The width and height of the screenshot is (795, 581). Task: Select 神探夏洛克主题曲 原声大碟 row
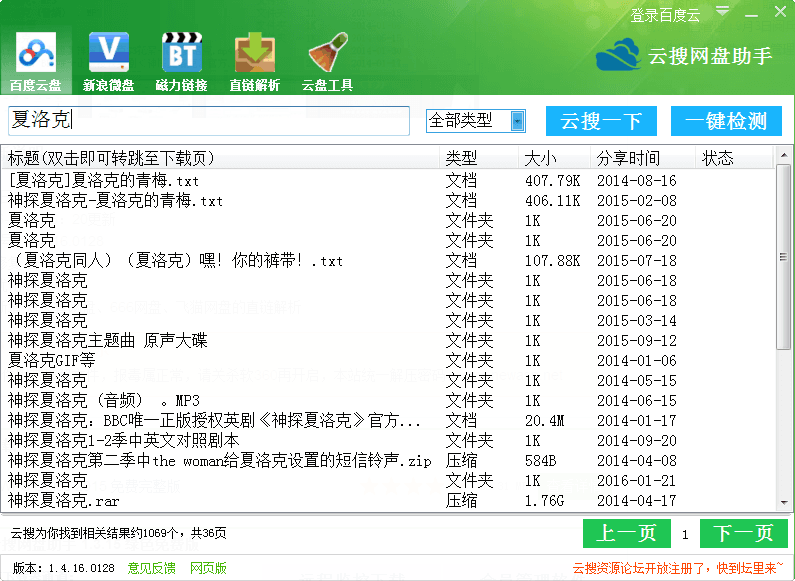pos(389,341)
